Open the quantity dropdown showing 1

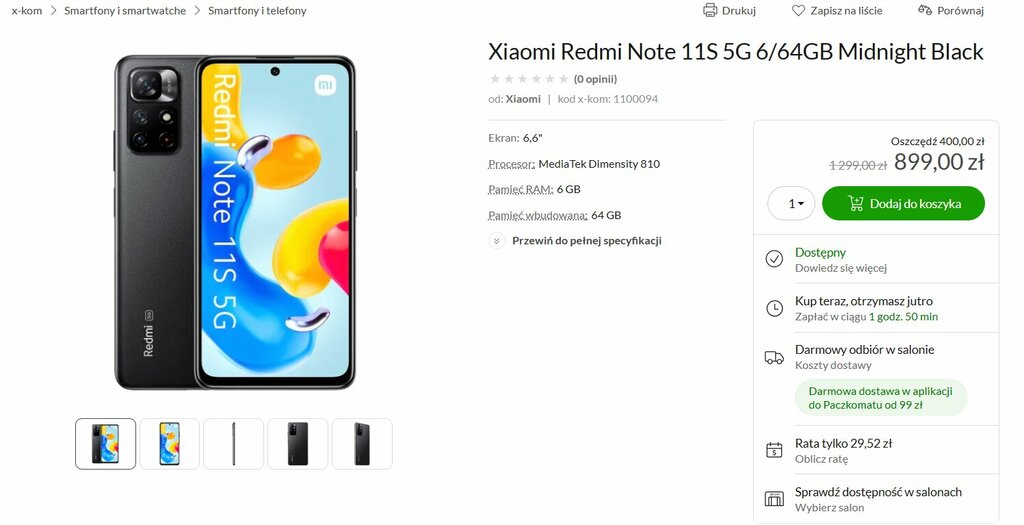(x=791, y=204)
